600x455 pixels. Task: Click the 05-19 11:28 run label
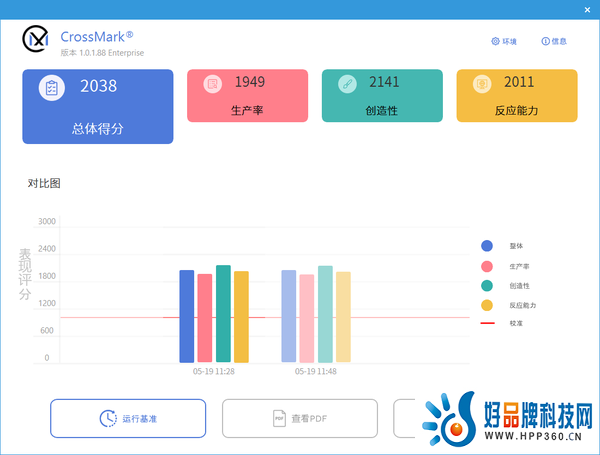tap(214, 371)
